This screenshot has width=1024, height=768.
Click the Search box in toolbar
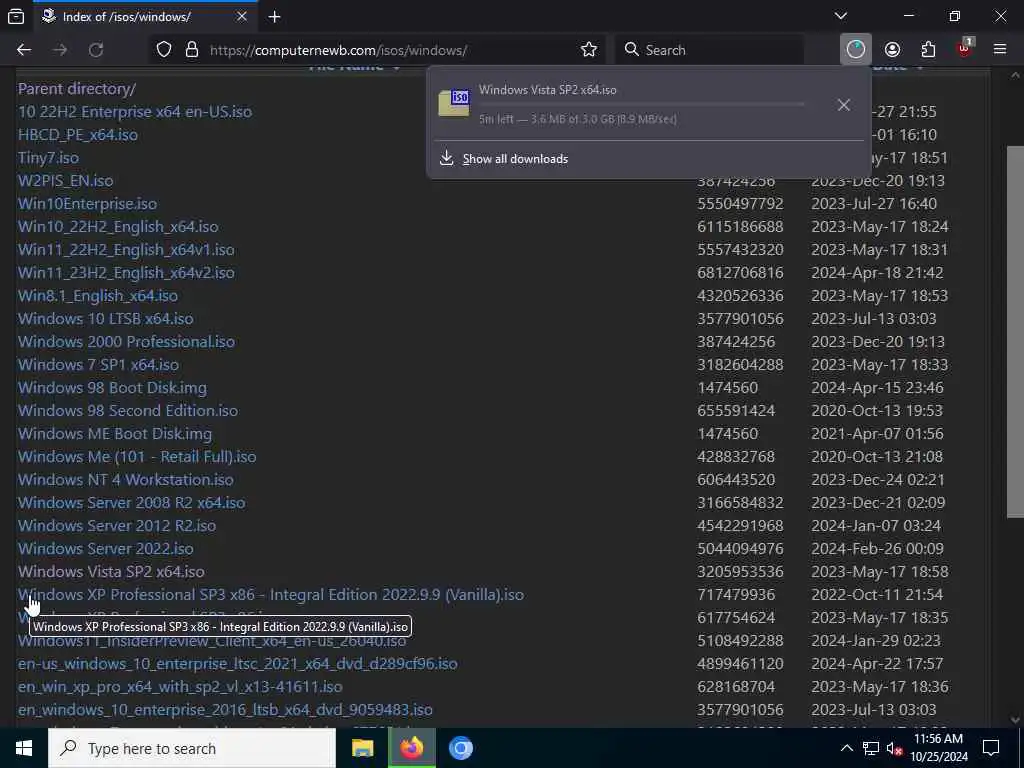[709, 50]
